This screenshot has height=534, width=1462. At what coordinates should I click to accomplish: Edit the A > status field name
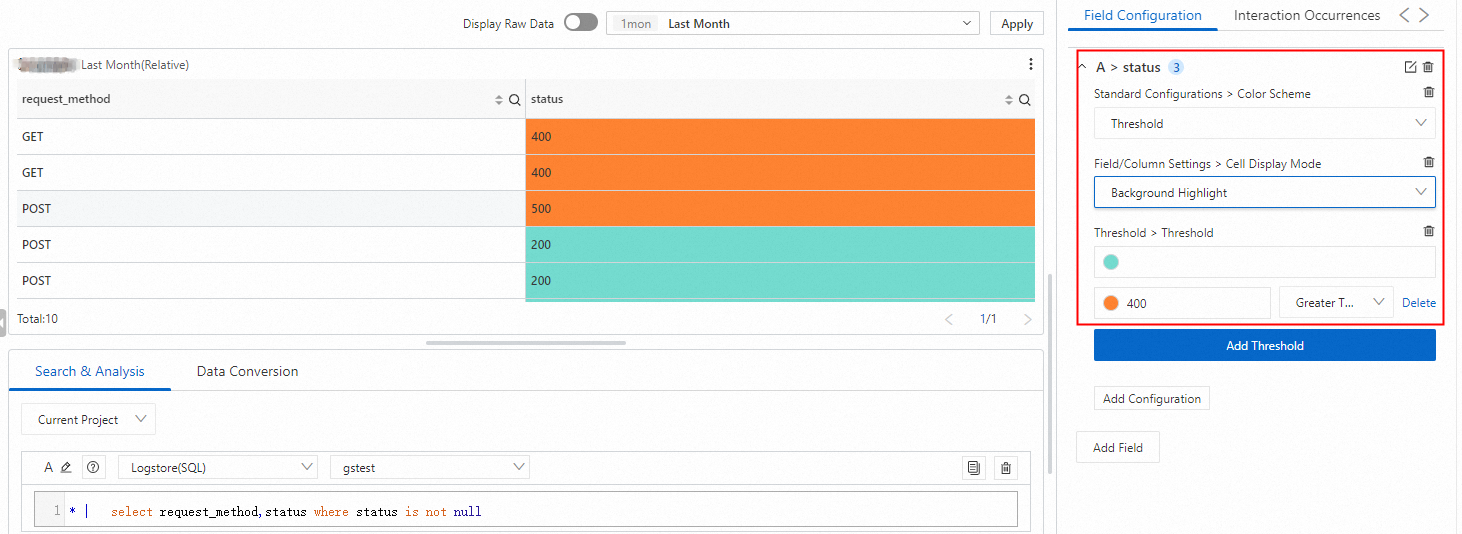(1410, 67)
